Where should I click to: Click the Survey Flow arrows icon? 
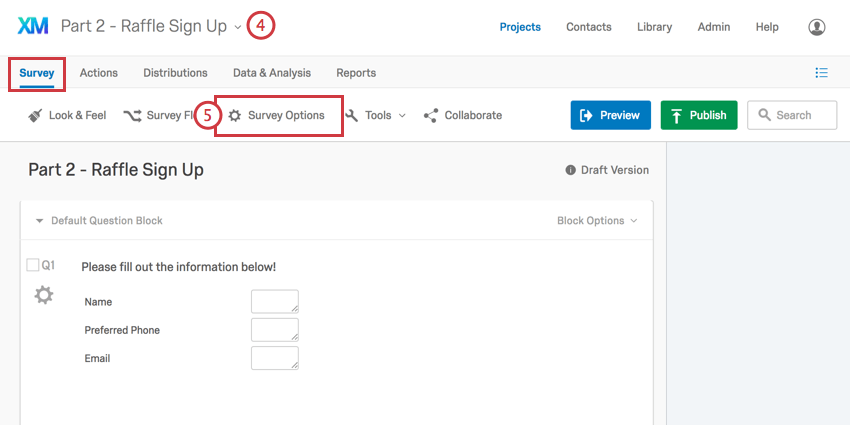coord(132,115)
